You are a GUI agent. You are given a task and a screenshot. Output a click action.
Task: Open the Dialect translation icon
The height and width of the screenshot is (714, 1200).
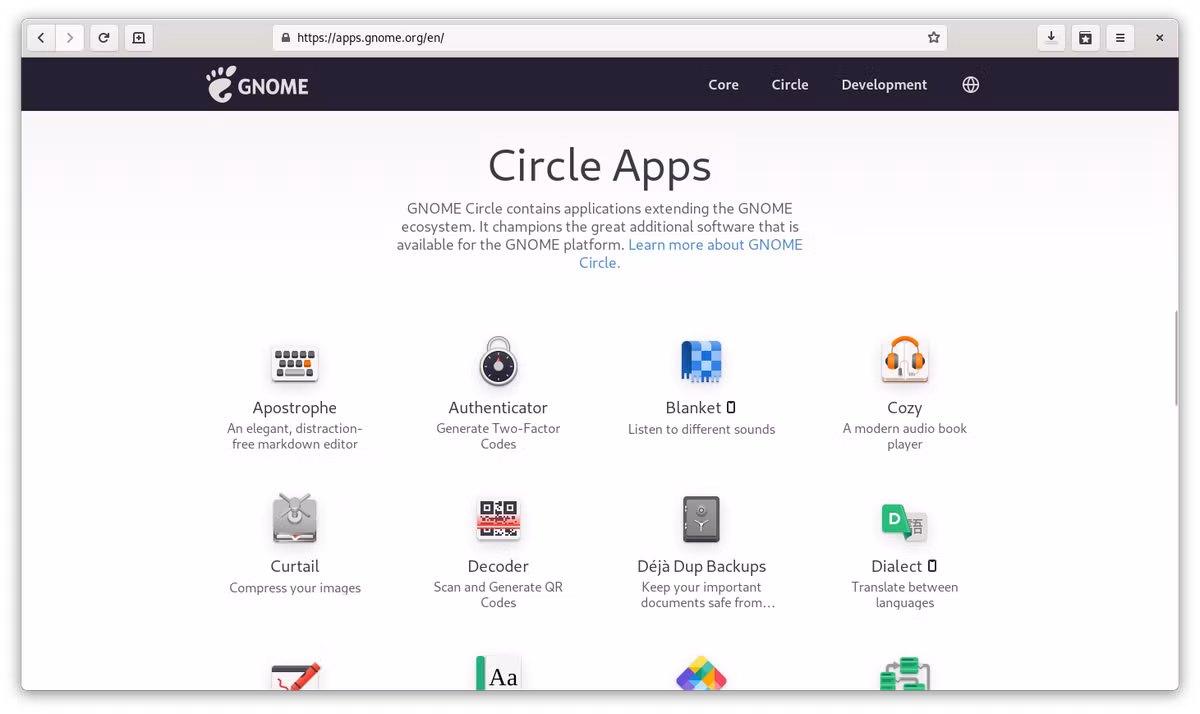point(904,521)
